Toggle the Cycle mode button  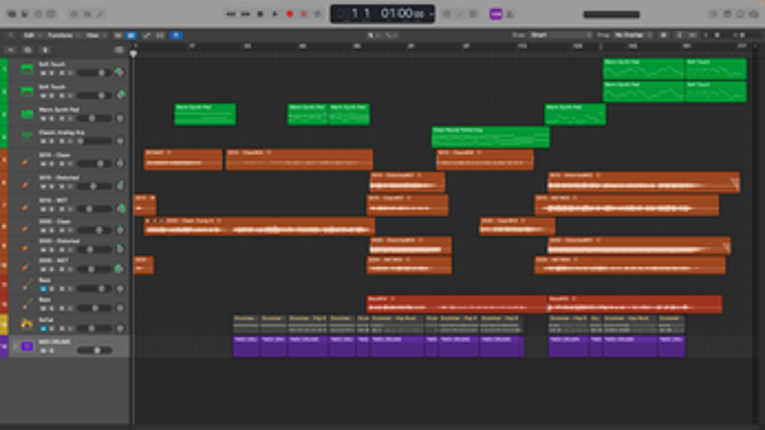point(318,14)
